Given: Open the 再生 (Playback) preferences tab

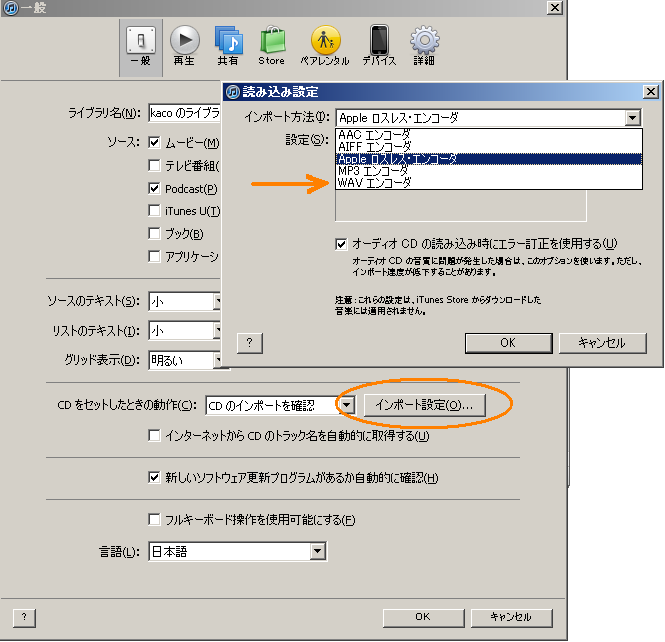Looking at the screenshot, I should [x=184, y=46].
